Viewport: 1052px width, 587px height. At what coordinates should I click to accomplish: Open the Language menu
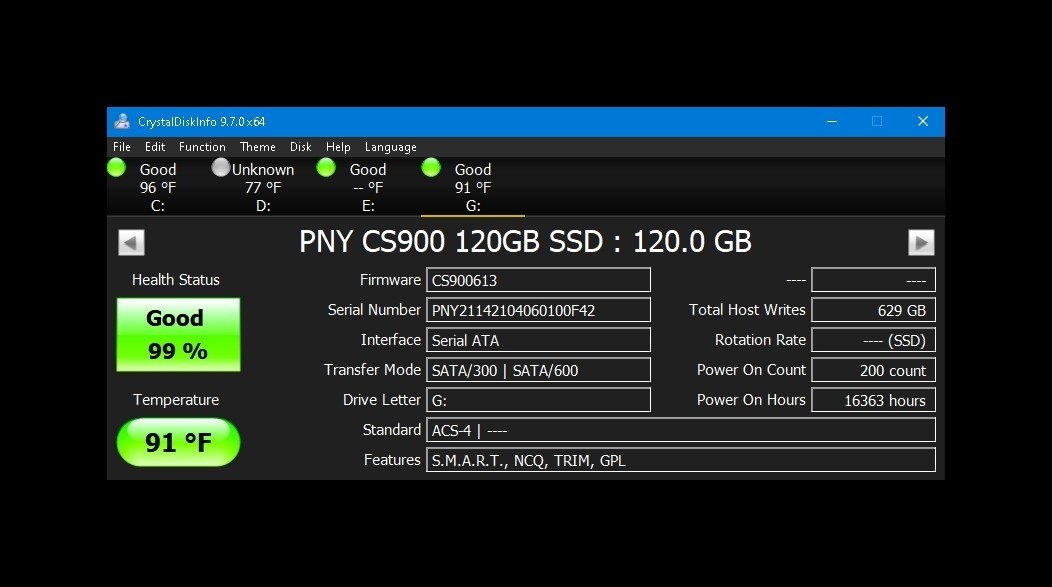click(x=390, y=147)
